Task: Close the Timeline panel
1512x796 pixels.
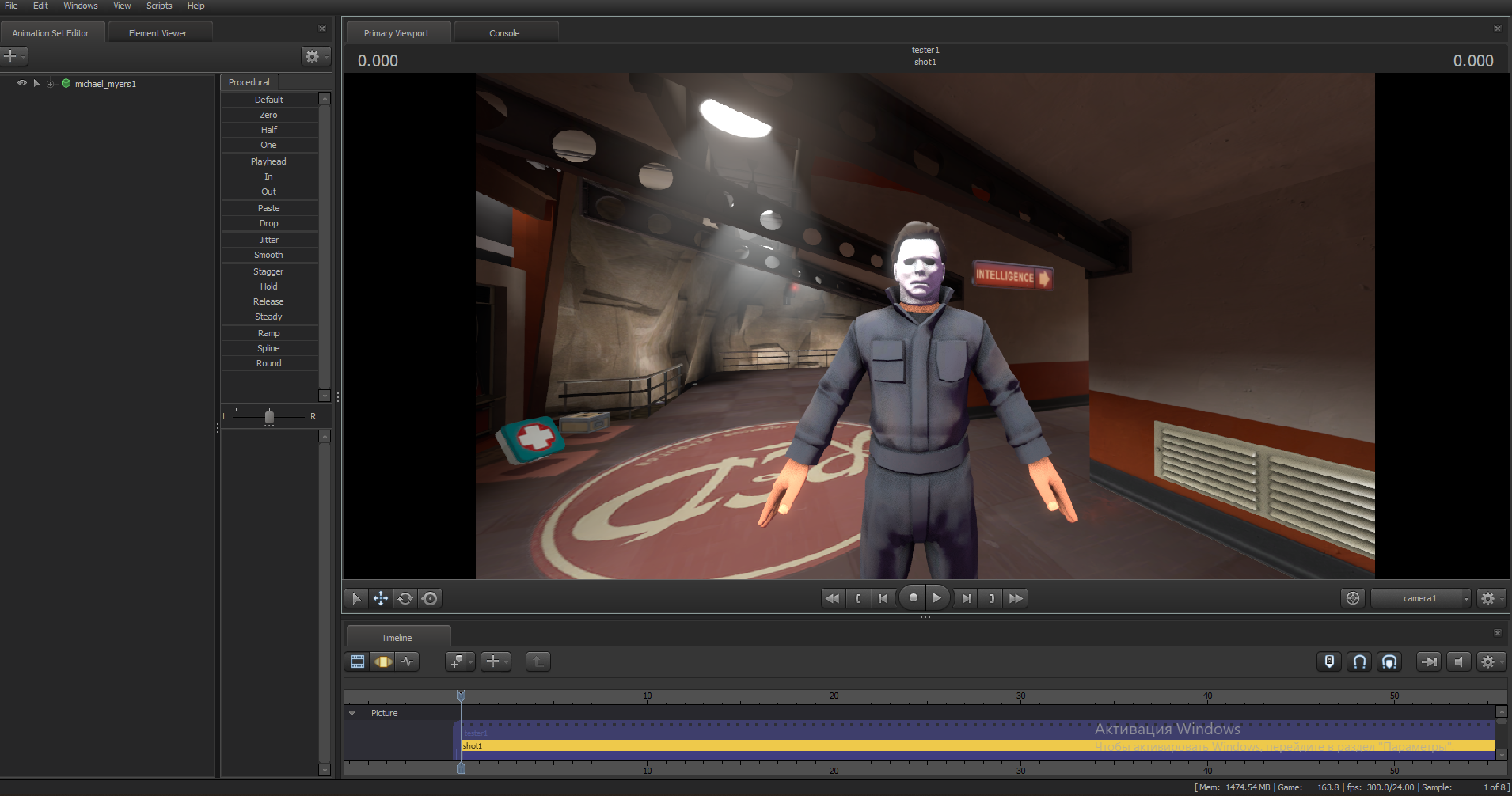Action: 1497,633
